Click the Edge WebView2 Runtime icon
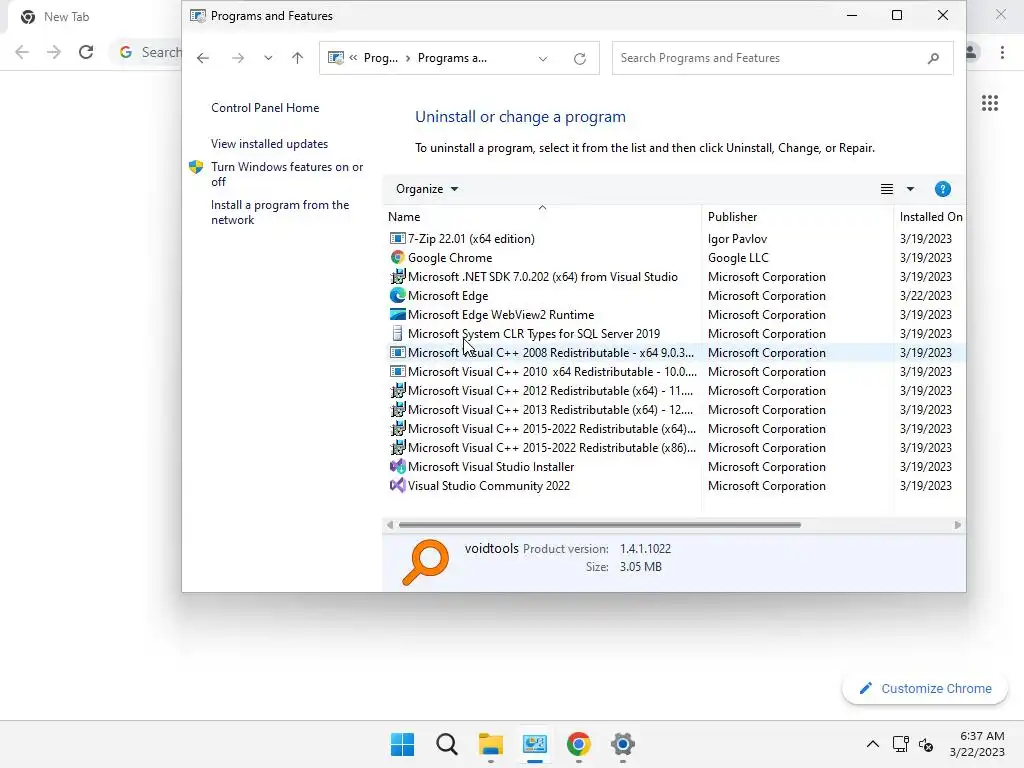 [397, 314]
